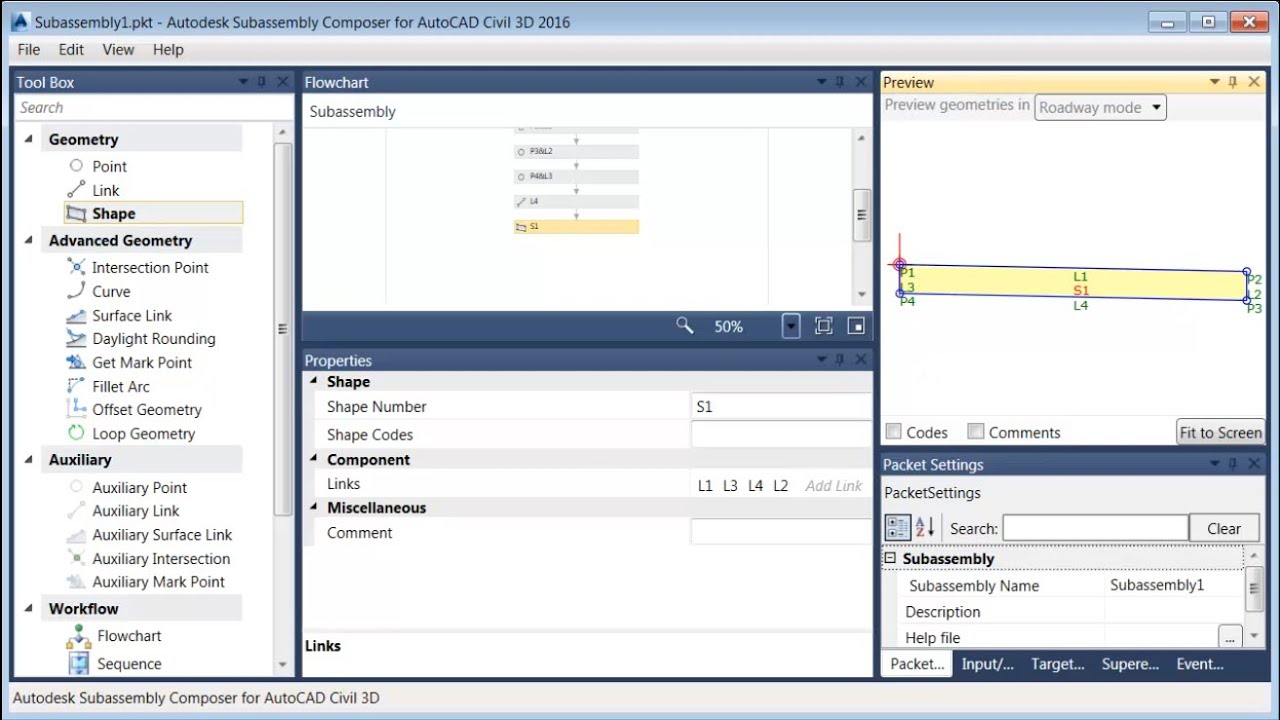Select the Link geometry tool icon

(x=76, y=190)
